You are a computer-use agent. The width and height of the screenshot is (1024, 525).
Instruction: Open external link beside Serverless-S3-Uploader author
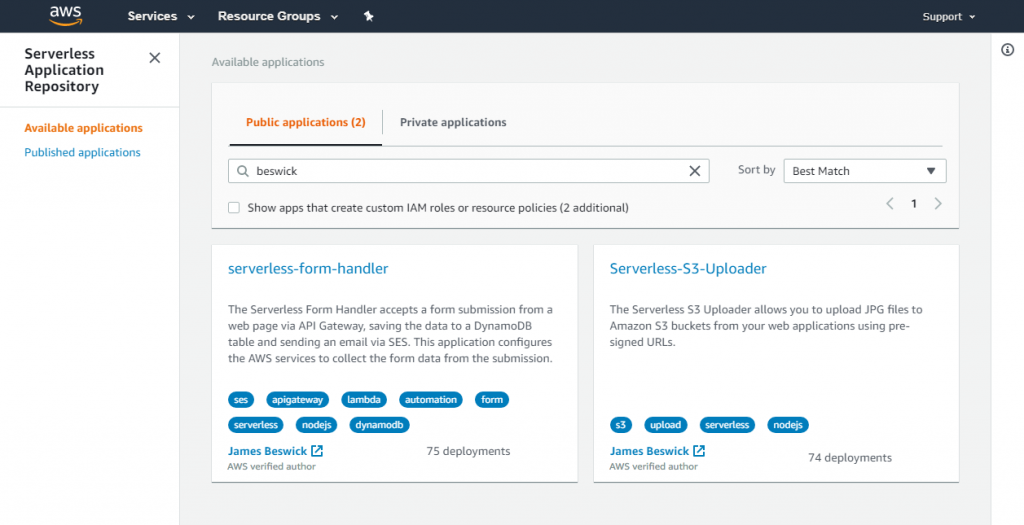click(x=699, y=451)
